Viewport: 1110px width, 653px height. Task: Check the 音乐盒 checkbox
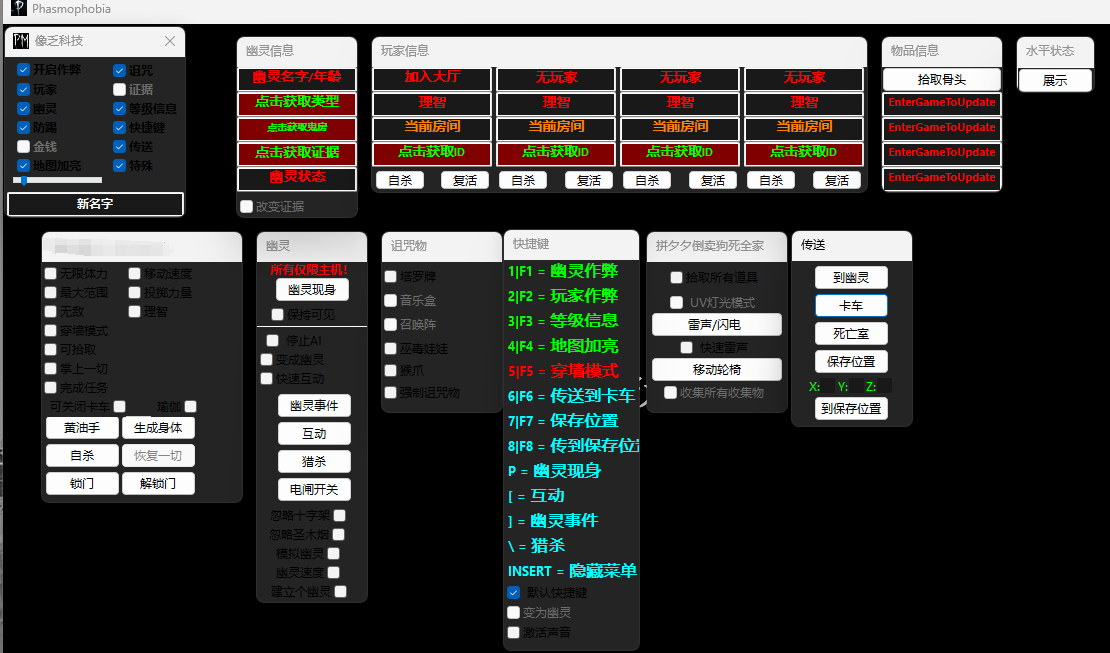tap(390, 300)
